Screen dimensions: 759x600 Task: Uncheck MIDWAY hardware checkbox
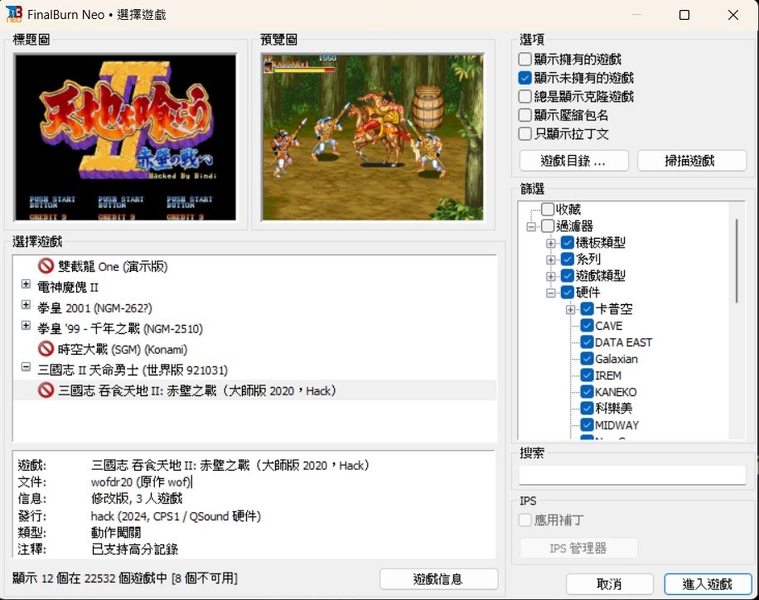[x=587, y=425]
